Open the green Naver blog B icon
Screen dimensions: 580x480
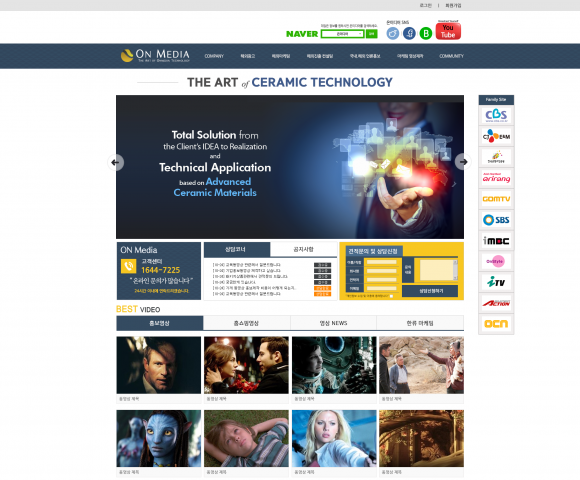[426, 34]
